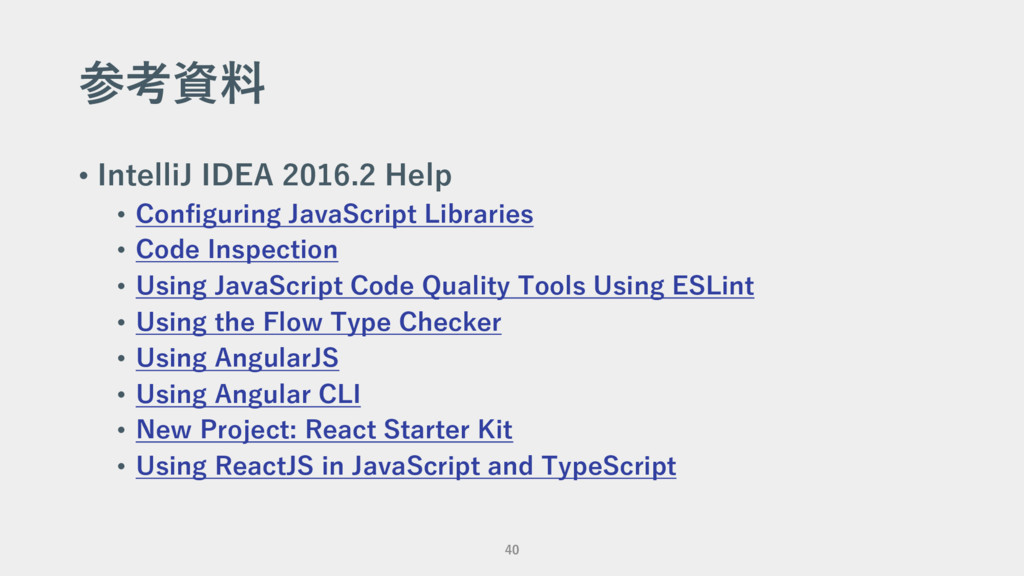This screenshot has width=1024, height=576.
Task: Click the Using AngularJS link
Action: click(x=237, y=358)
